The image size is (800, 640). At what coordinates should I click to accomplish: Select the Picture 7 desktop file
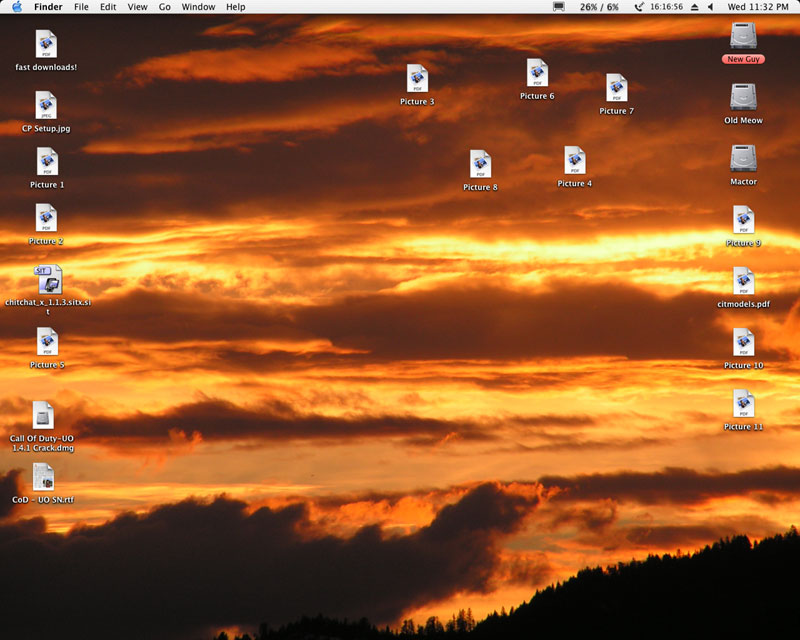[x=616, y=87]
